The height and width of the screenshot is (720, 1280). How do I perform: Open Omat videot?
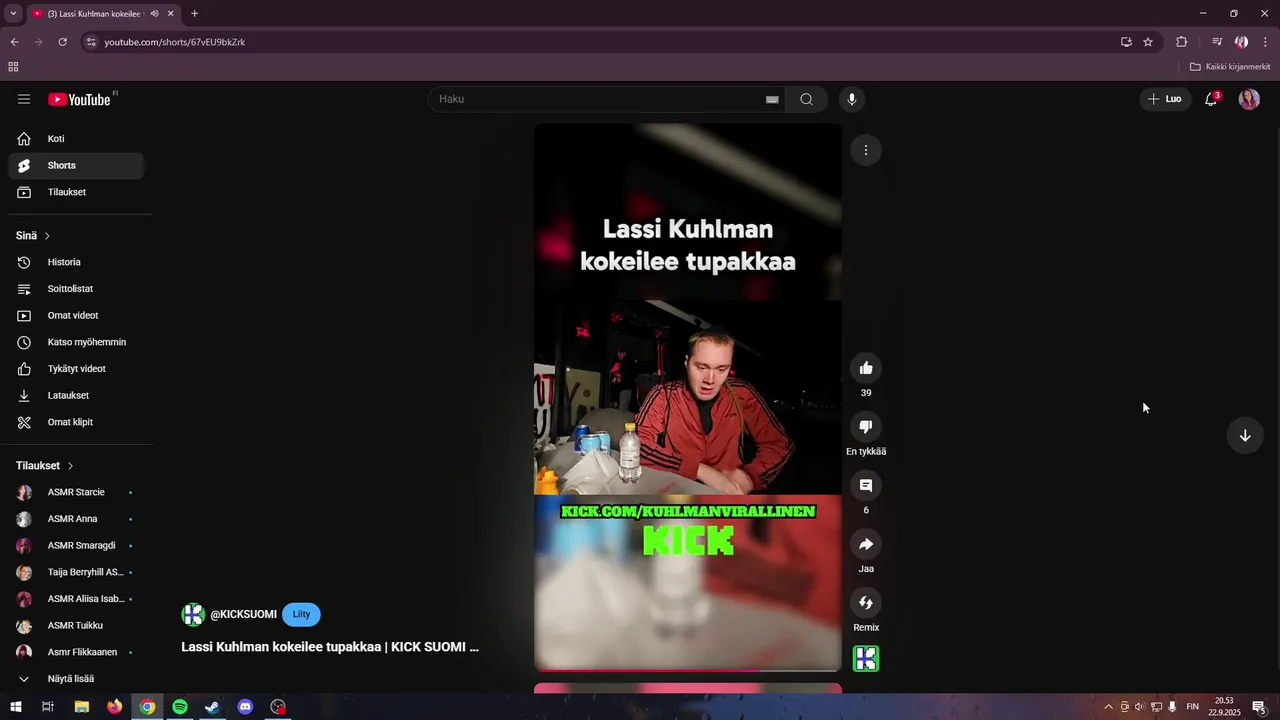click(76, 315)
